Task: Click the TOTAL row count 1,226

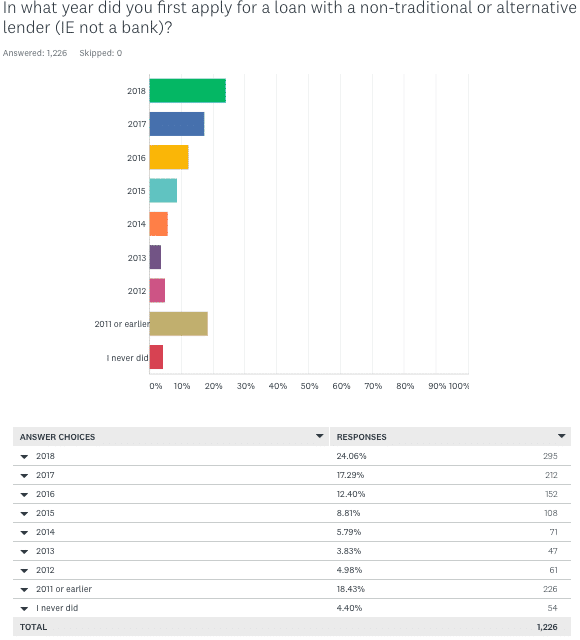Action: [547, 627]
